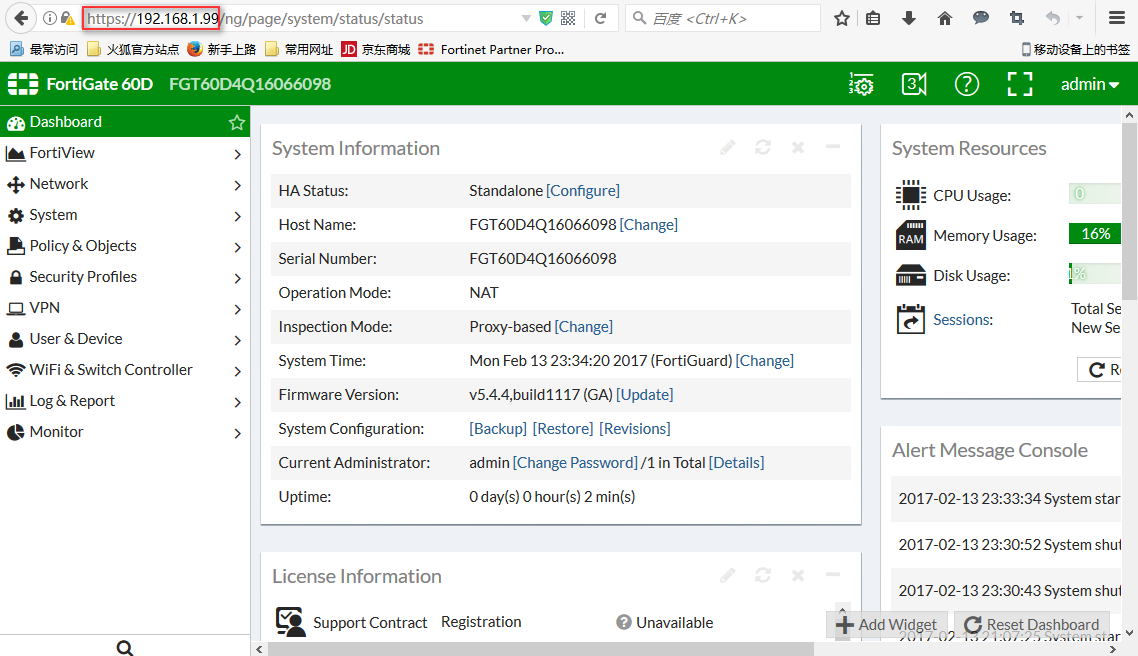Click the administrator Details link
The width and height of the screenshot is (1138, 656).
click(x=737, y=463)
